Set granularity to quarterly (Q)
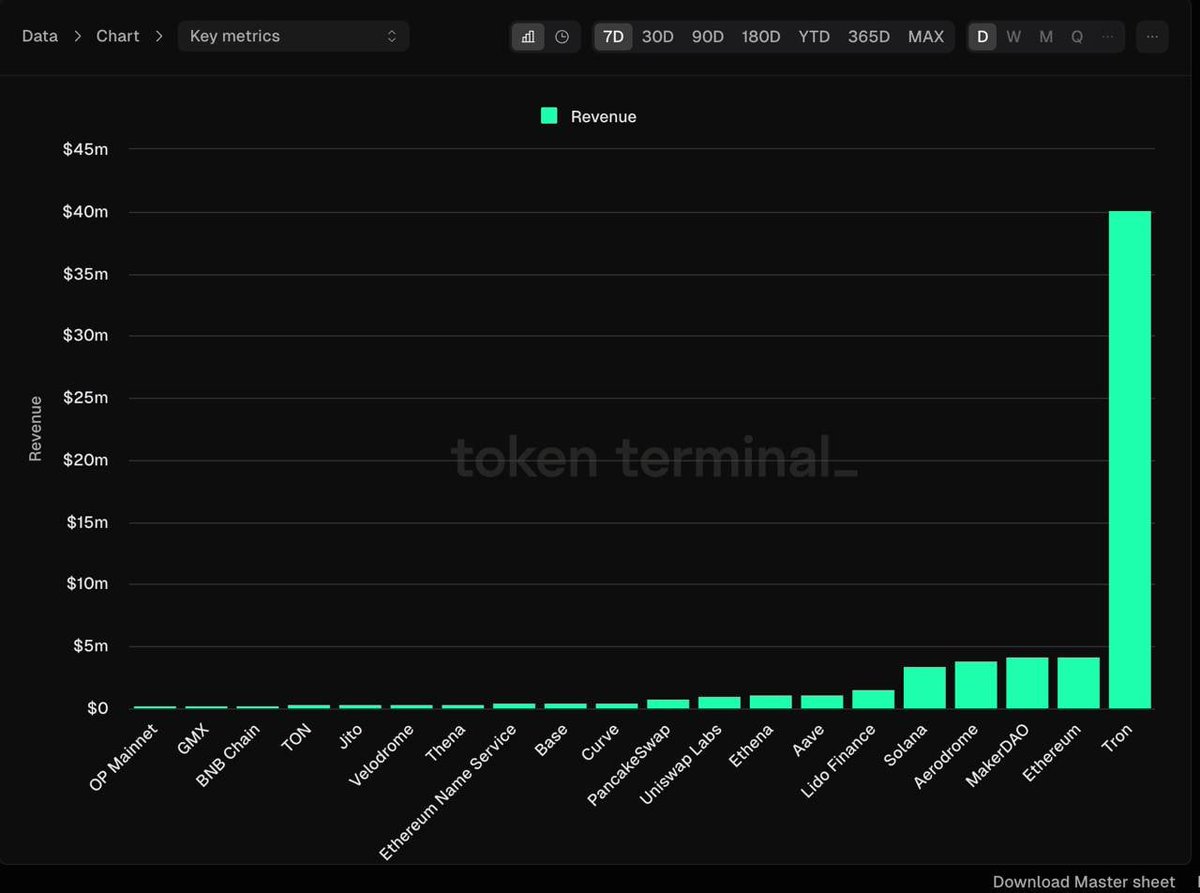This screenshot has width=1200, height=893. (x=1077, y=37)
